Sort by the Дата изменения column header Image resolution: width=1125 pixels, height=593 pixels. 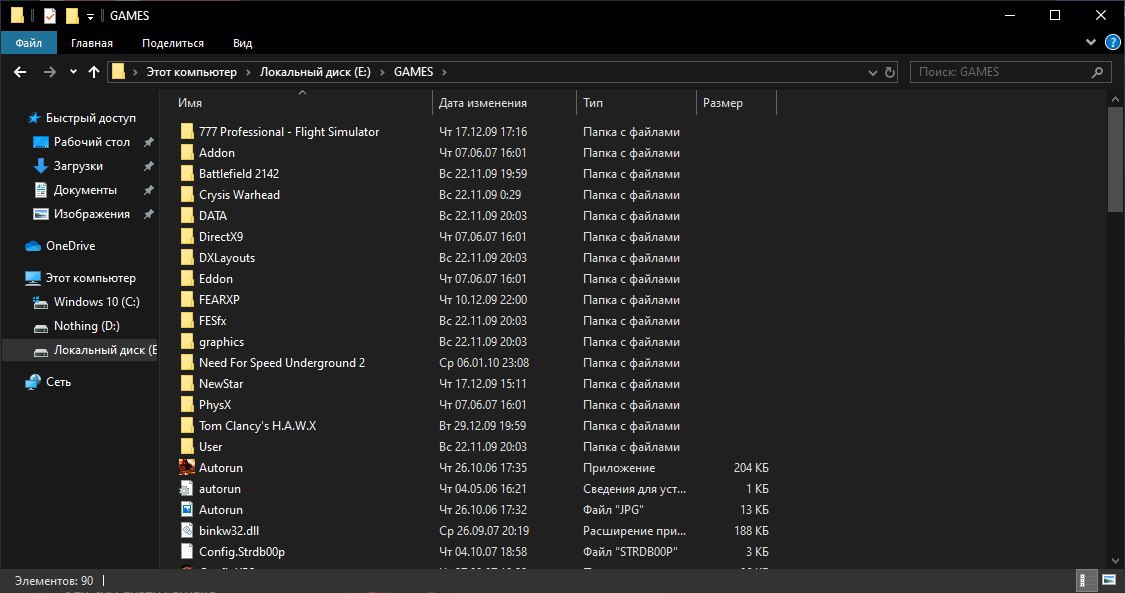pyautogui.click(x=483, y=103)
